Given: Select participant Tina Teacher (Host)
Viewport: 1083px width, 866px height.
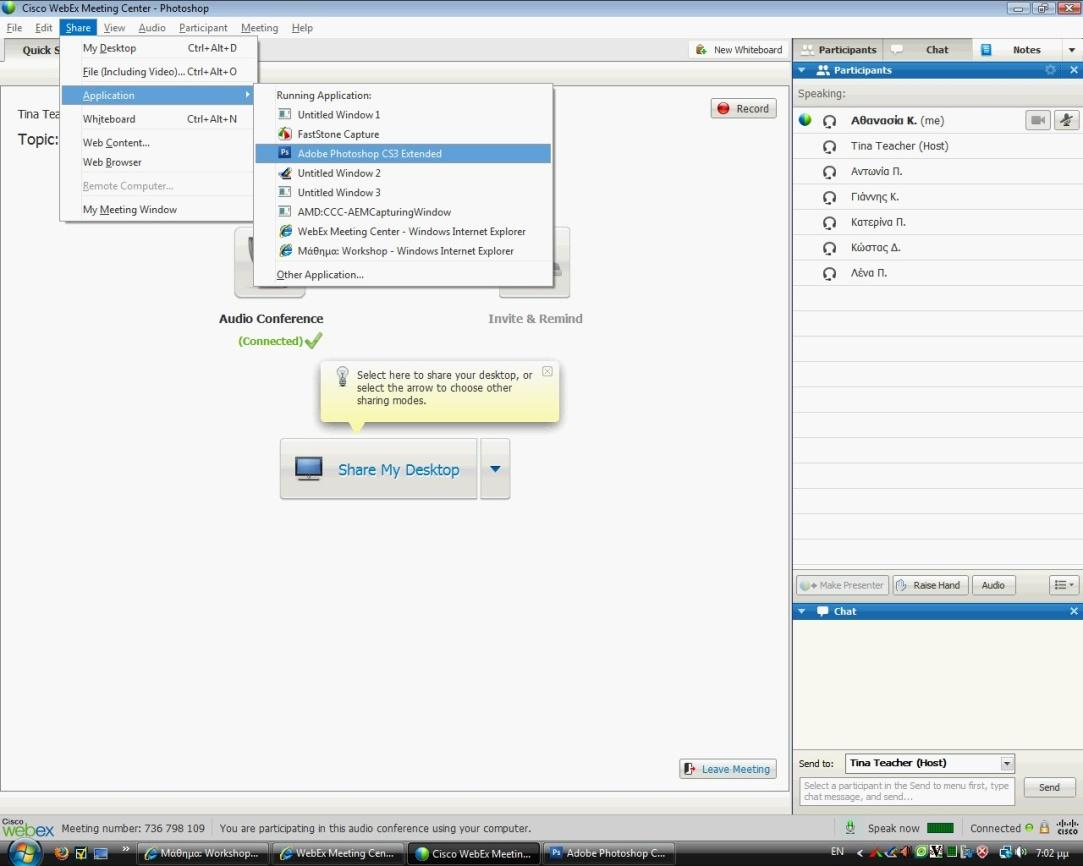Looking at the screenshot, I should (938, 146).
